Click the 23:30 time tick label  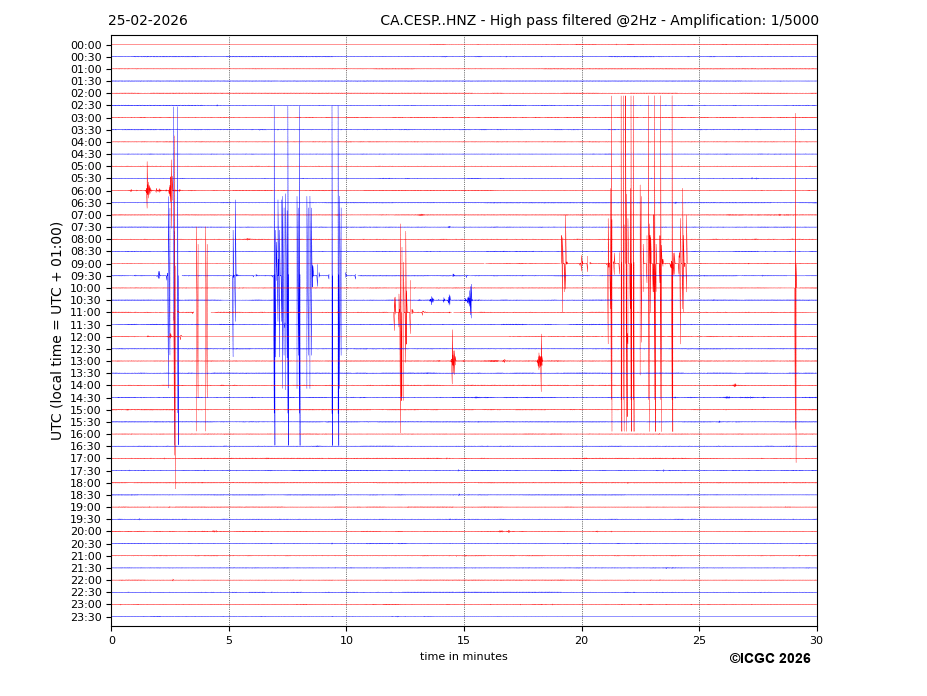click(86, 617)
